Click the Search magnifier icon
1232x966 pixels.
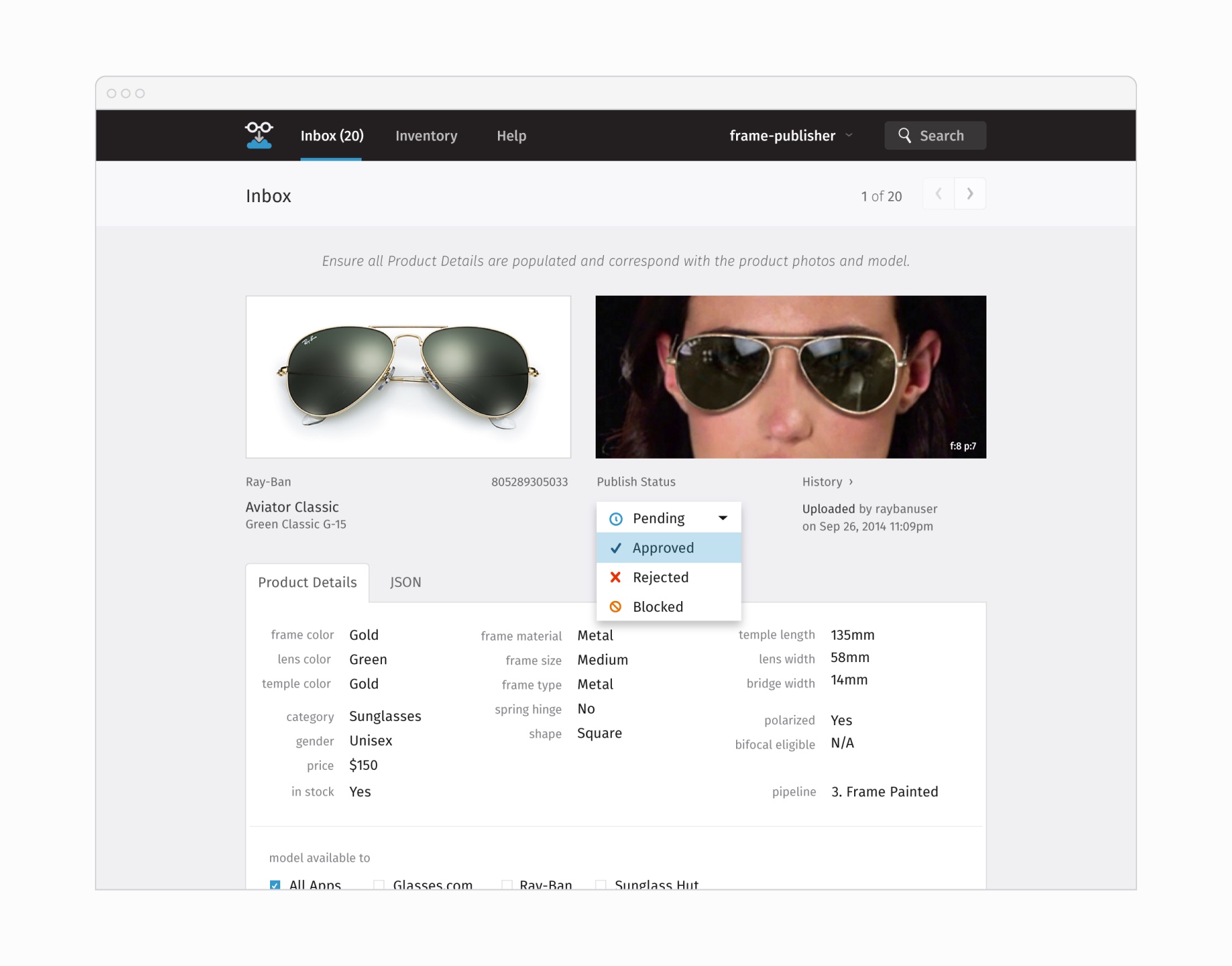point(906,135)
